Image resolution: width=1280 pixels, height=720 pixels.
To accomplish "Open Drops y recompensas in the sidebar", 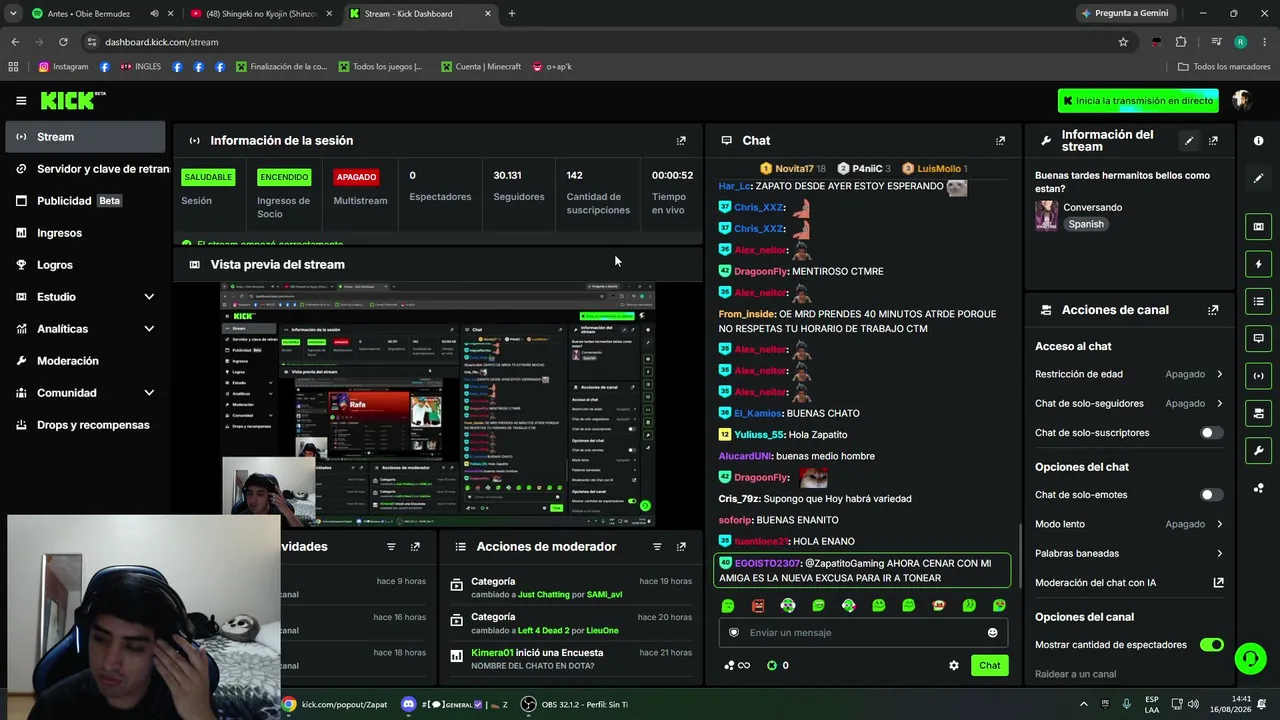I will coord(85,425).
